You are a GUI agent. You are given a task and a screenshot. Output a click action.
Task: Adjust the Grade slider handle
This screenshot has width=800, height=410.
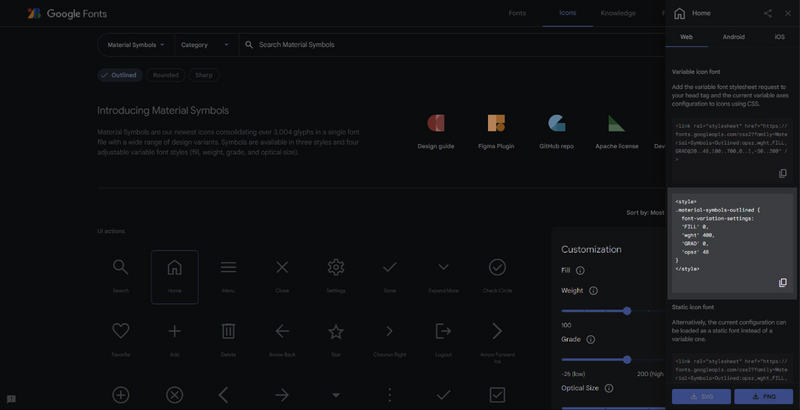point(627,360)
